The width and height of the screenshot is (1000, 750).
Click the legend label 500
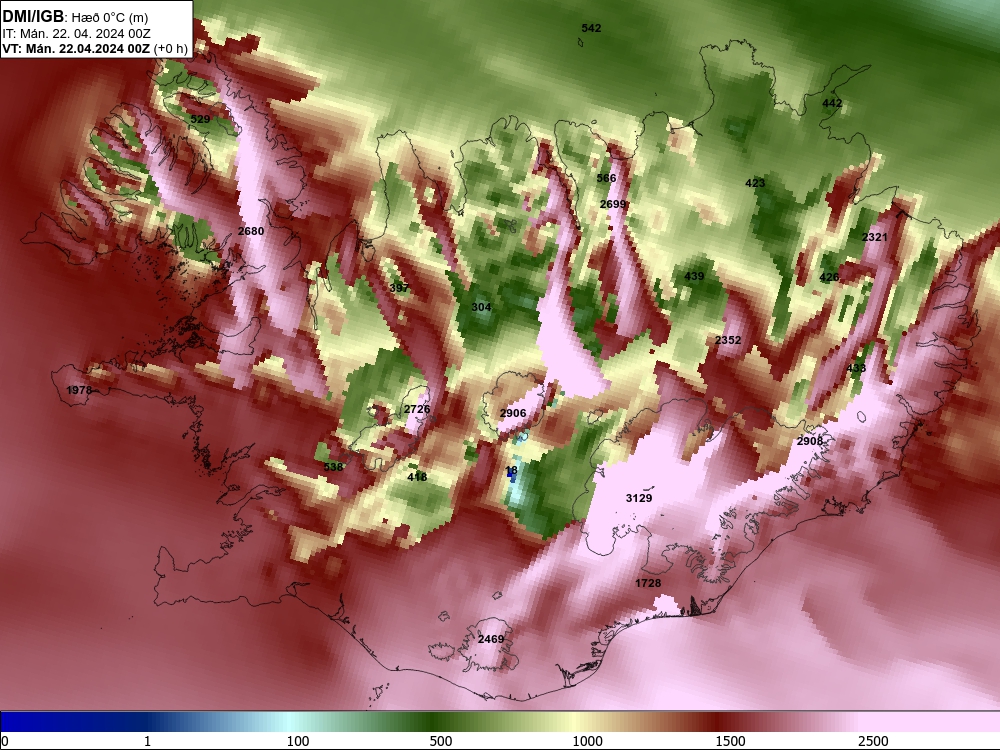tap(441, 741)
